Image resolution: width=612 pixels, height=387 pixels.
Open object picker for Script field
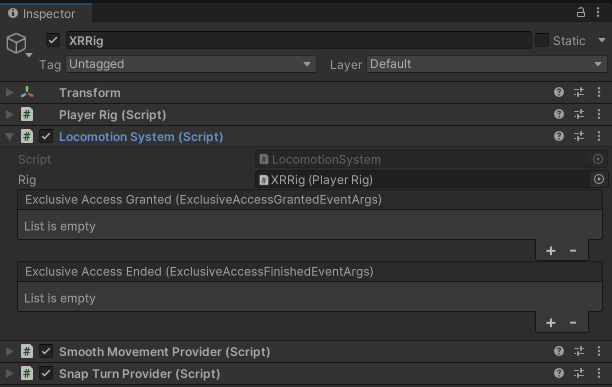click(598, 159)
